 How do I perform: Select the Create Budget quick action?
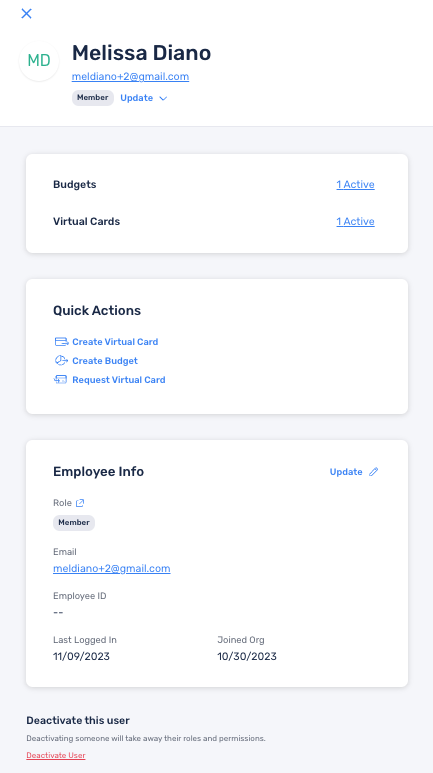click(x=105, y=361)
